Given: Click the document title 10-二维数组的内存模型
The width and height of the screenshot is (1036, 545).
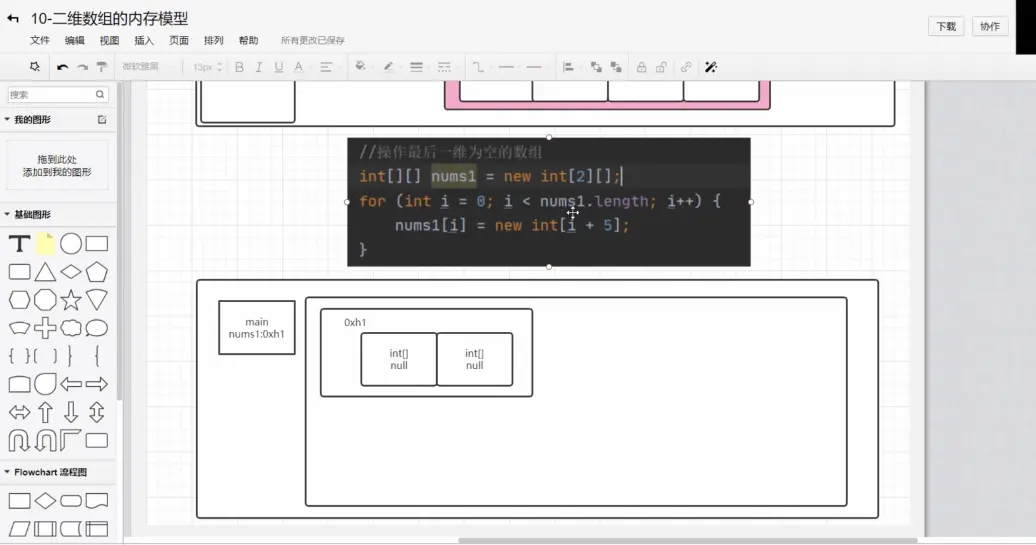Looking at the screenshot, I should click(x=110, y=18).
